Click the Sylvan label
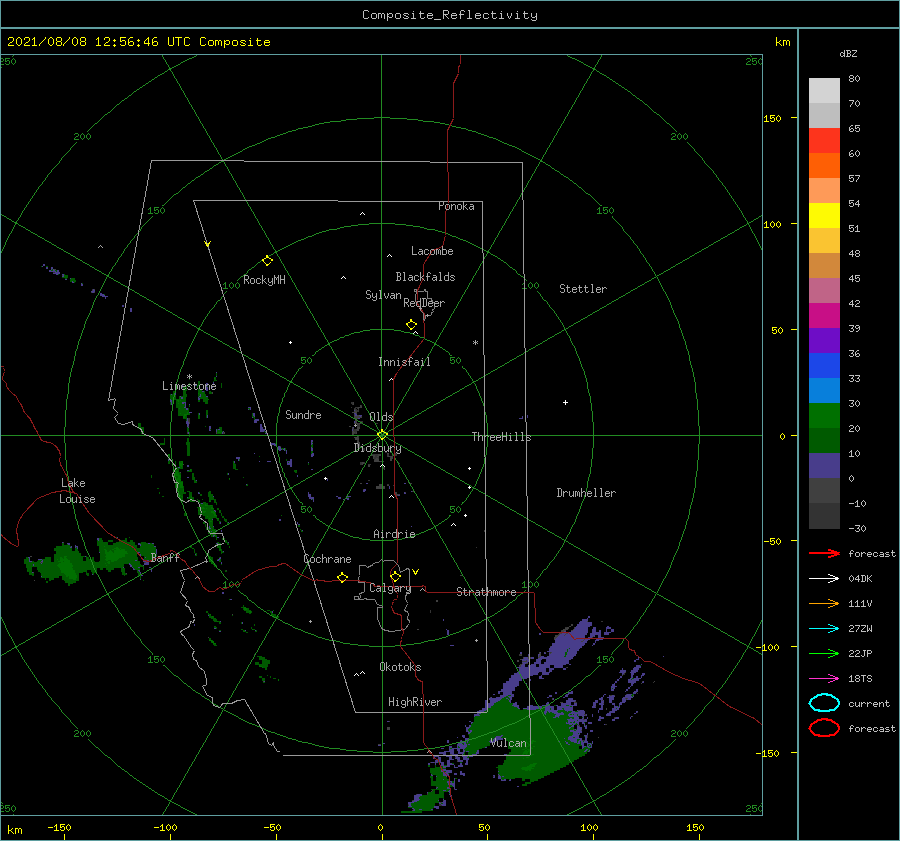Image resolution: width=900 pixels, height=841 pixels. (383, 295)
